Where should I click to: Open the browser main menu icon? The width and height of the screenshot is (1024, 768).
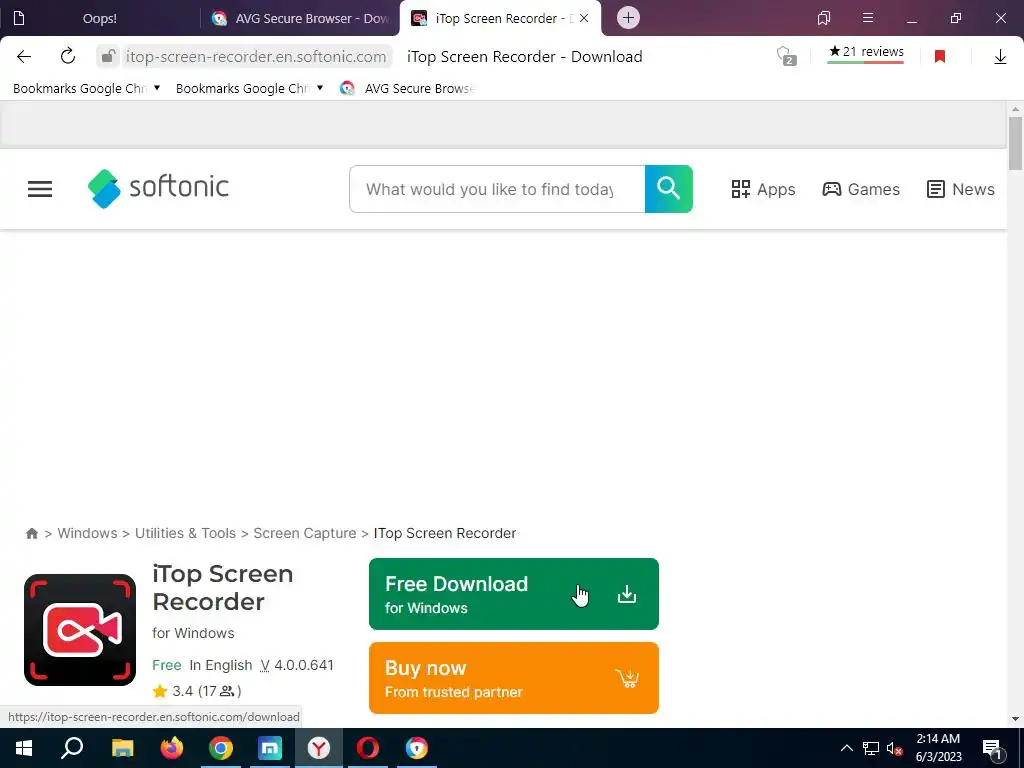pyautogui.click(x=868, y=18)
